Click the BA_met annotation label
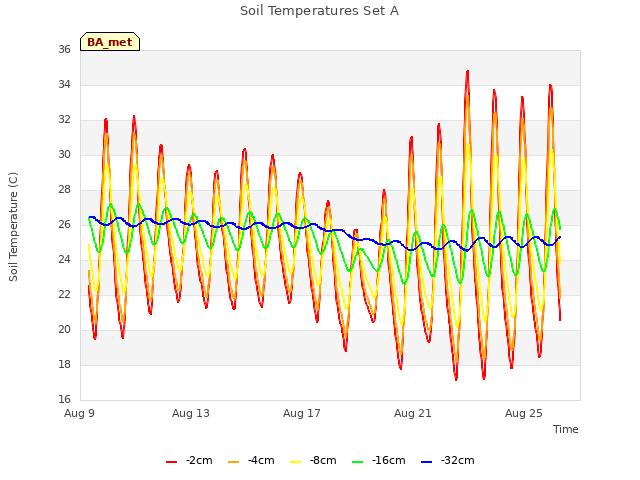Screen dimensions: 640x480 coord(110,42)
